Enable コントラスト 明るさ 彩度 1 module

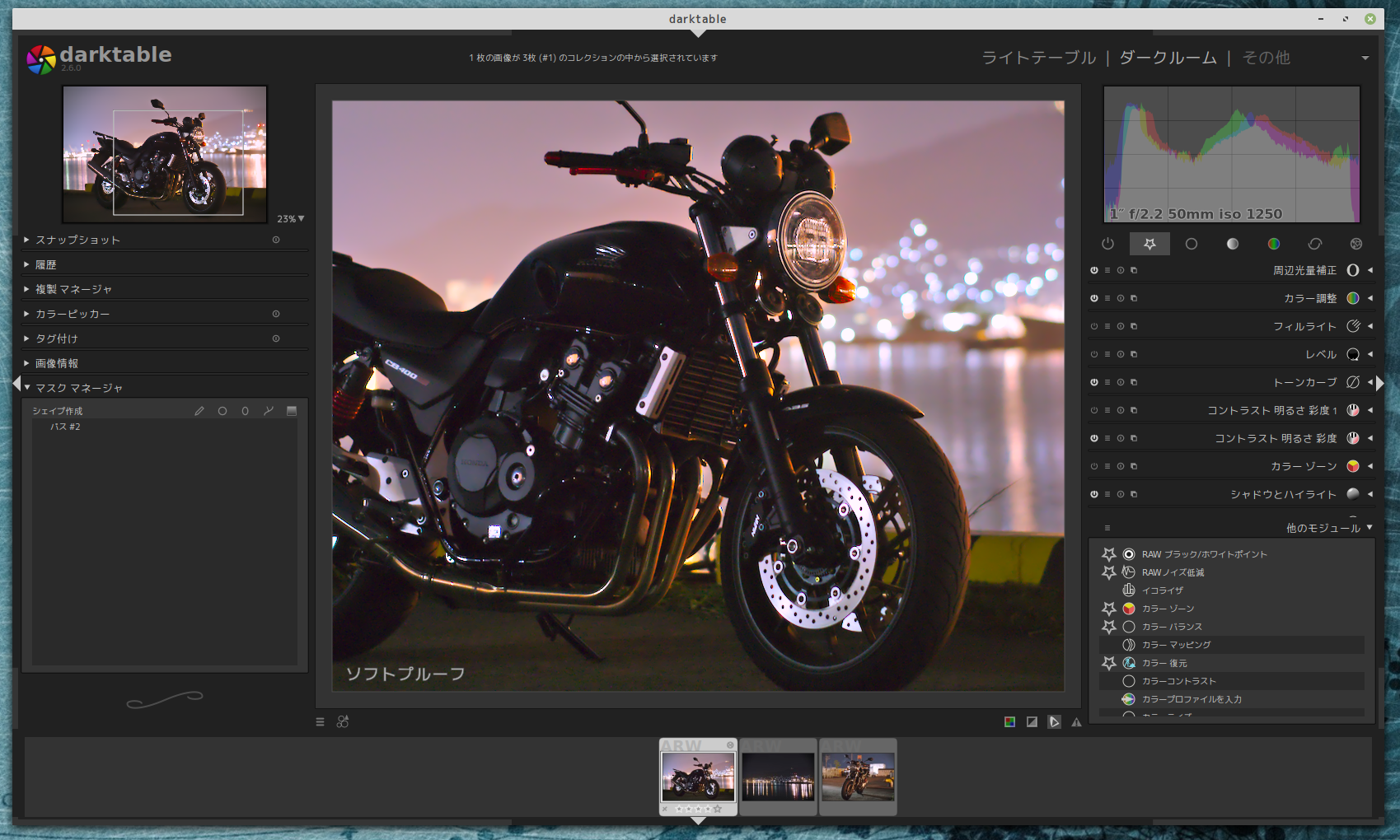[x=1094, y=410]
